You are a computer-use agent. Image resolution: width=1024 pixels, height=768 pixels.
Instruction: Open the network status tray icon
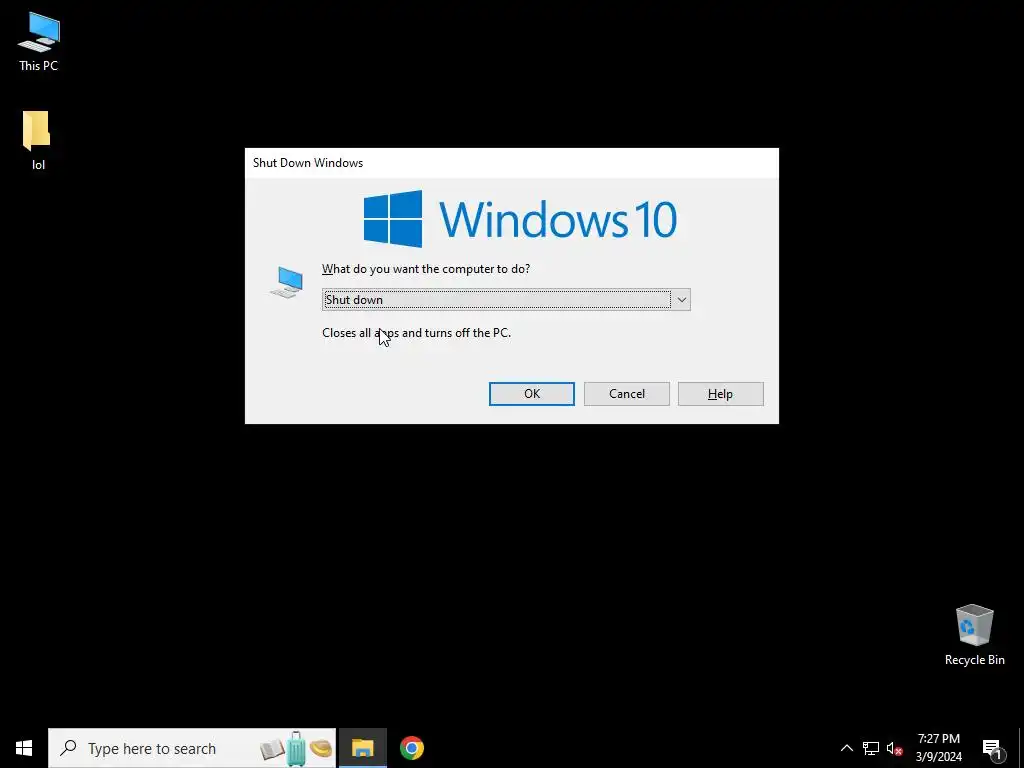pyautogui.click(x=871, y=748)
